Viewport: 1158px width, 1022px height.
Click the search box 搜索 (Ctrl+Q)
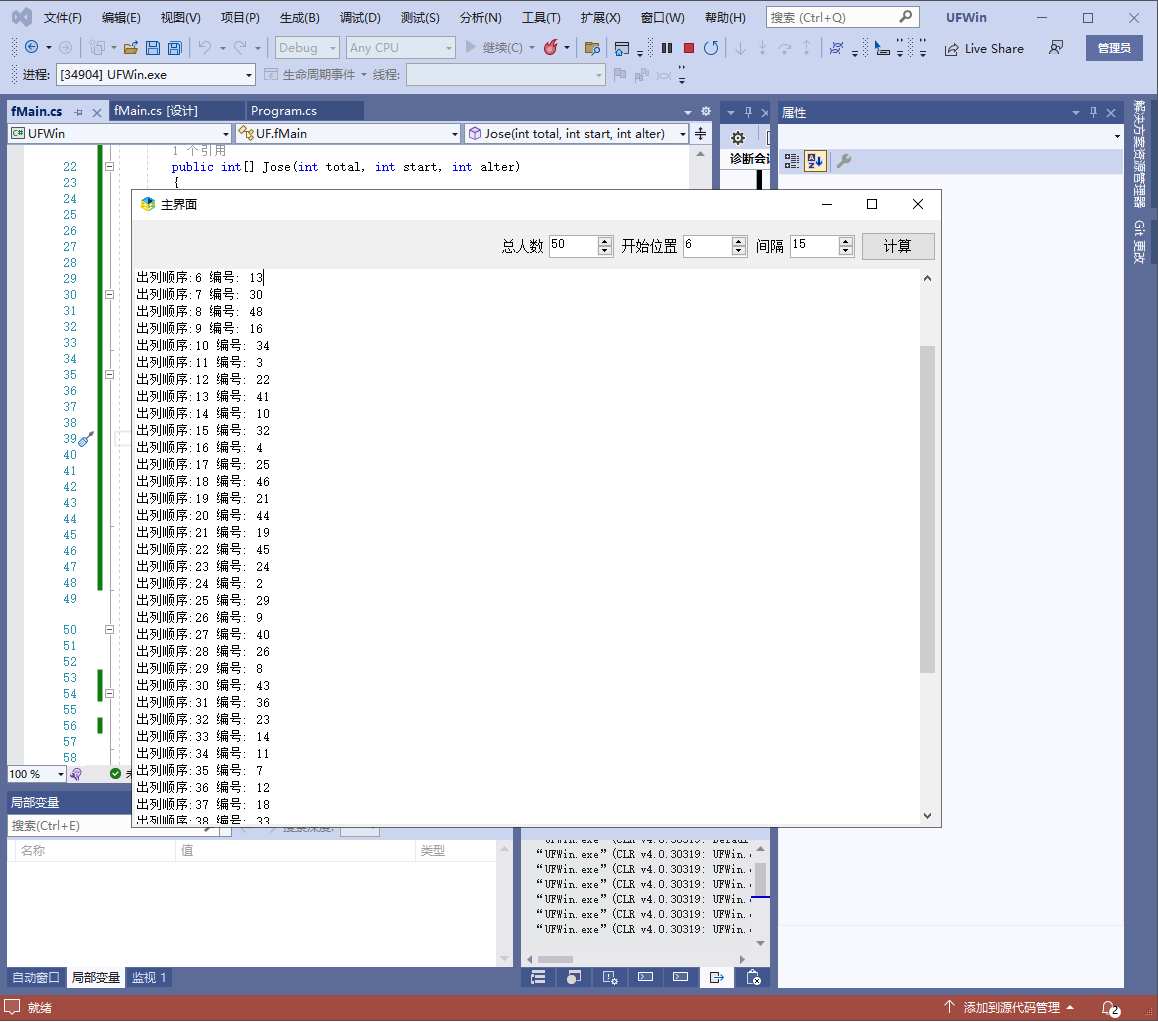tap(843, 17)
